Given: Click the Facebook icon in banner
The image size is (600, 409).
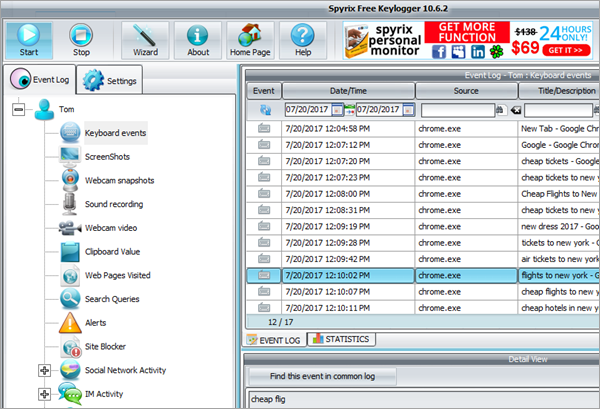Looking at the screenshot, I should (x=439, y=52).
